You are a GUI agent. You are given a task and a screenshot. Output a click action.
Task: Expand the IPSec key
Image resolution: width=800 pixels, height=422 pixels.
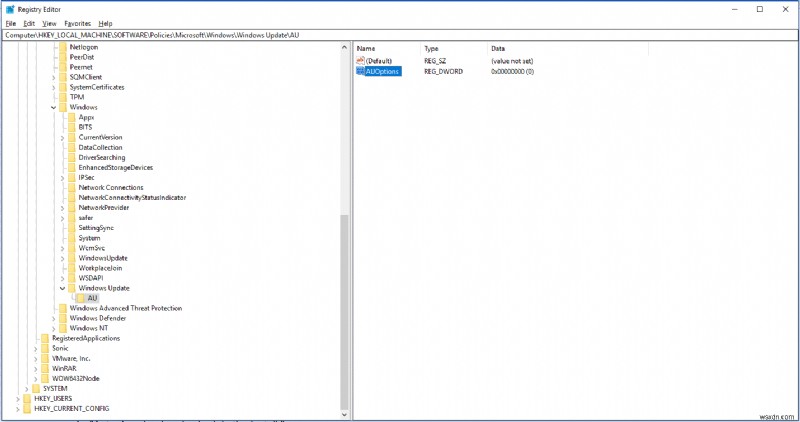tap(62, 178)
